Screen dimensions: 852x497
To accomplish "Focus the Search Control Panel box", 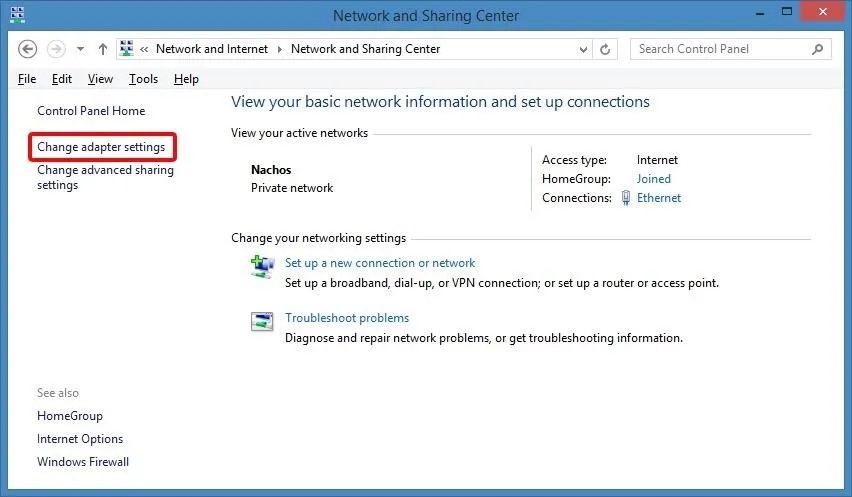I will pyautogui.click(x=730, y=49).
